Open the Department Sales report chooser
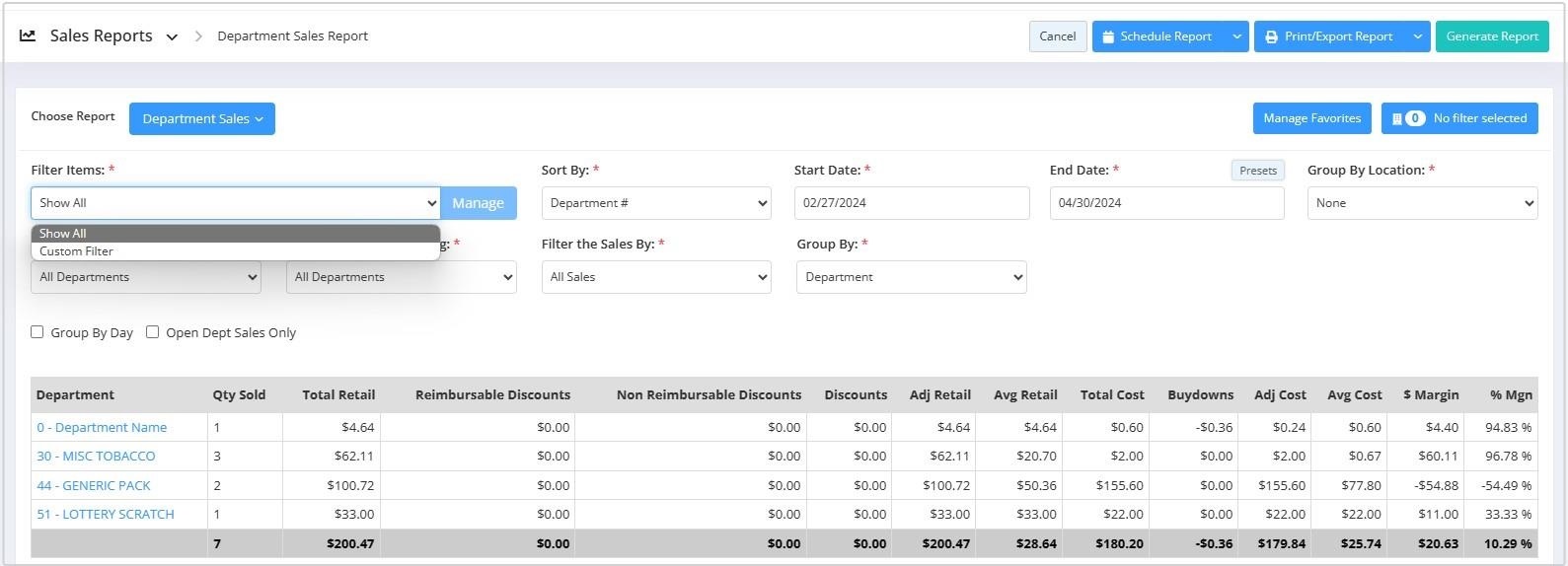Viewport: 1568px width, 566px height. tap(202, 118)
